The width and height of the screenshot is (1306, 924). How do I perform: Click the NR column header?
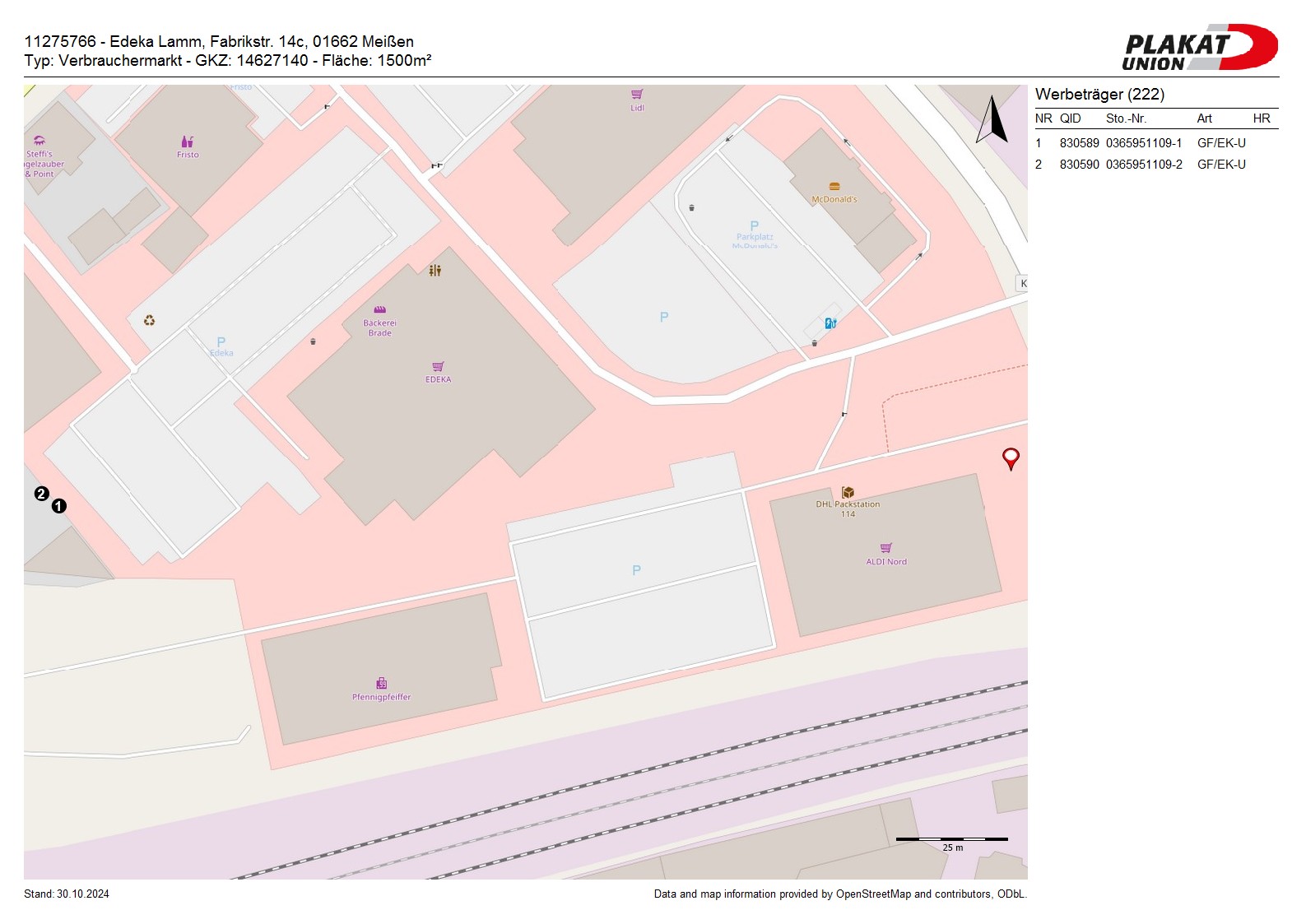coord(1043,118)
